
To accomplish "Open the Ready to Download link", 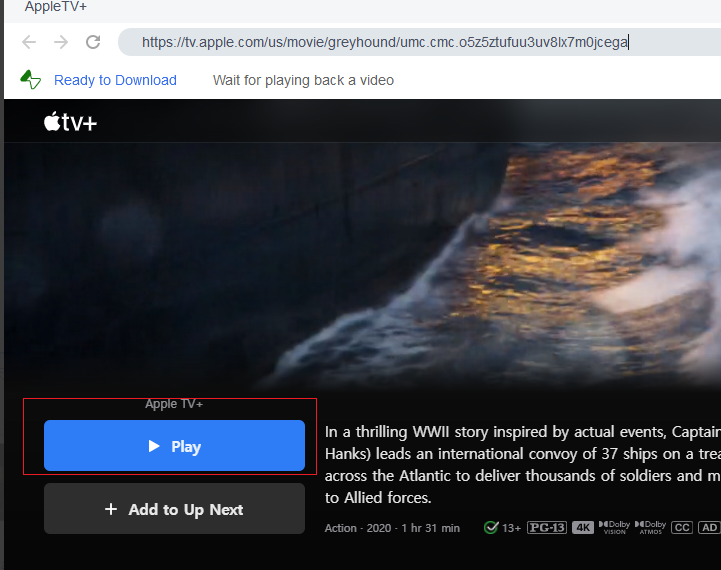I will coord(115,80).
